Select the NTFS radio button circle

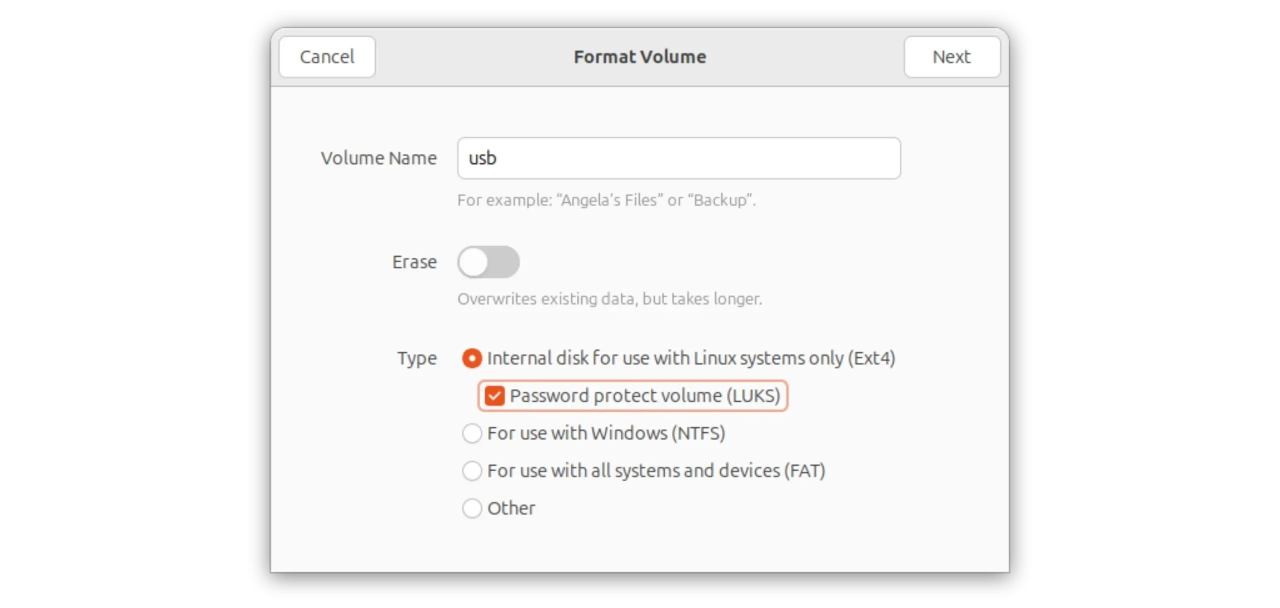[x=472, y=433]
